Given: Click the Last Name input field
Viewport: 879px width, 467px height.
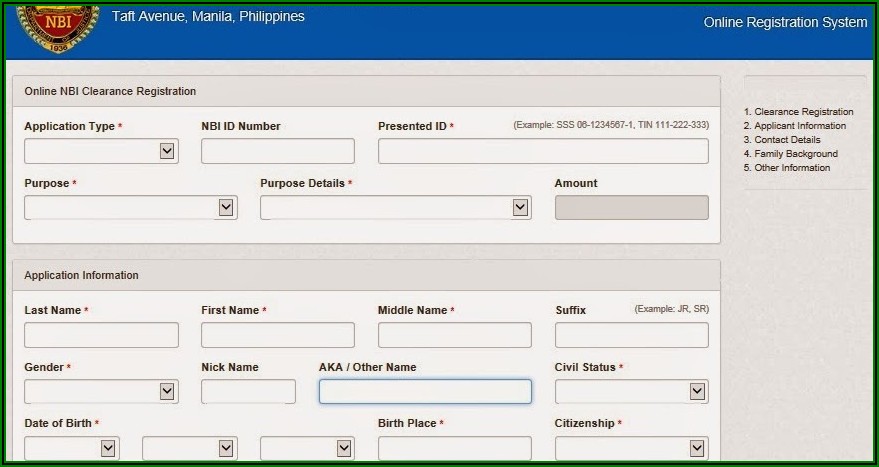Looking at the screenshot, I should [x=101, y=335].
